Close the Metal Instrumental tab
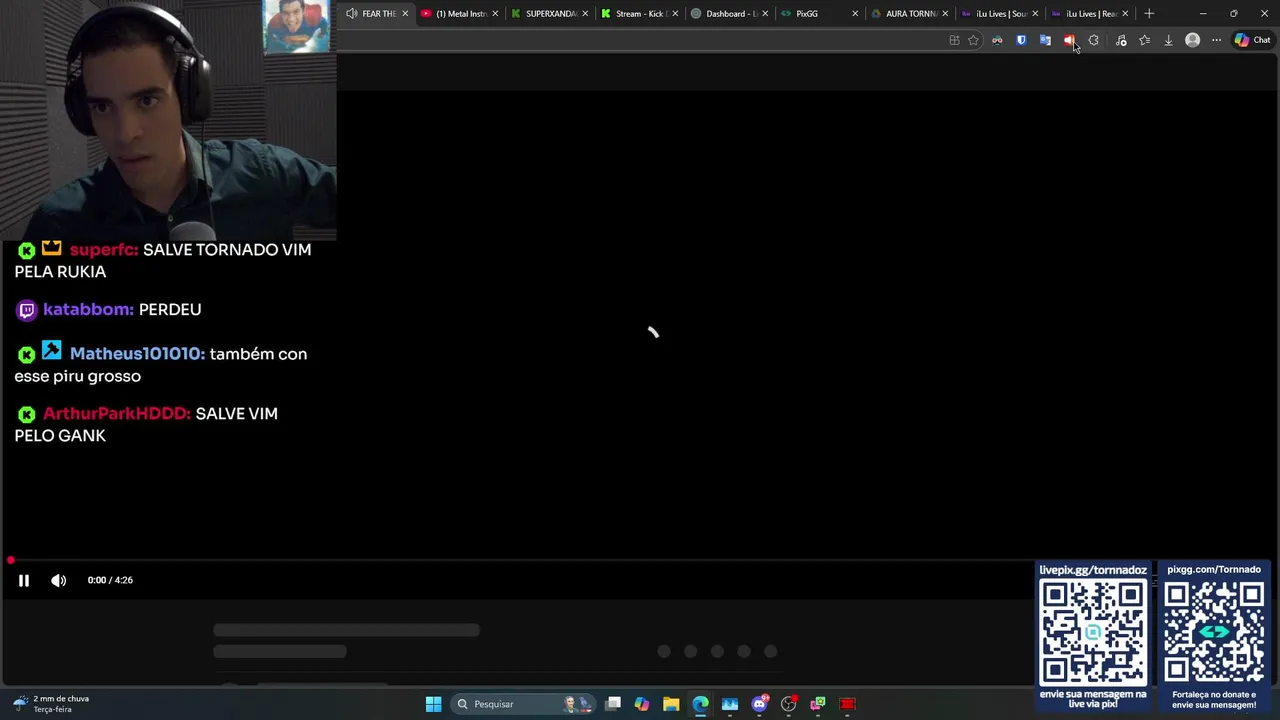Viewport: 1280px width, 720px height. [x=495, y=14]
